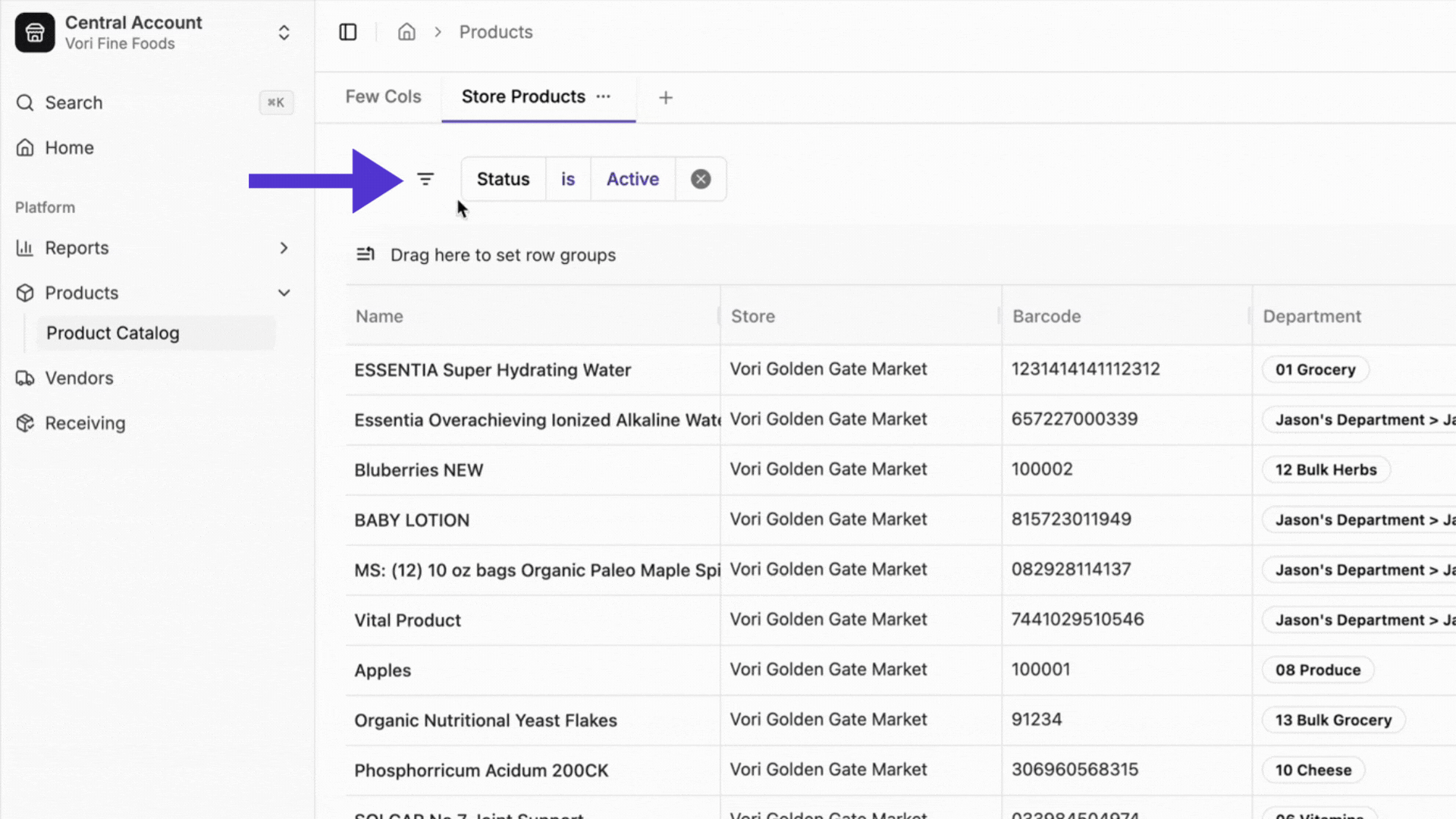Select the Store Products tab
Screen dimensions: 1456x819
click(x=523, y=96)
